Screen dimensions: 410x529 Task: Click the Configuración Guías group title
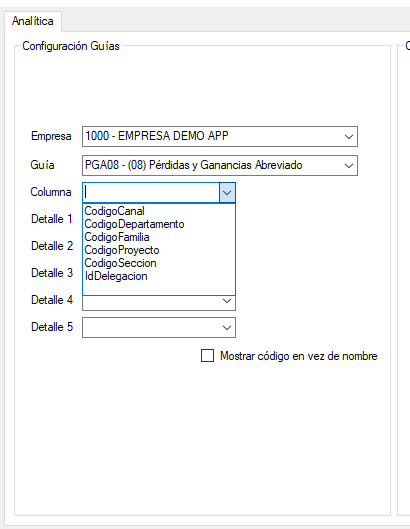[71, 46]
